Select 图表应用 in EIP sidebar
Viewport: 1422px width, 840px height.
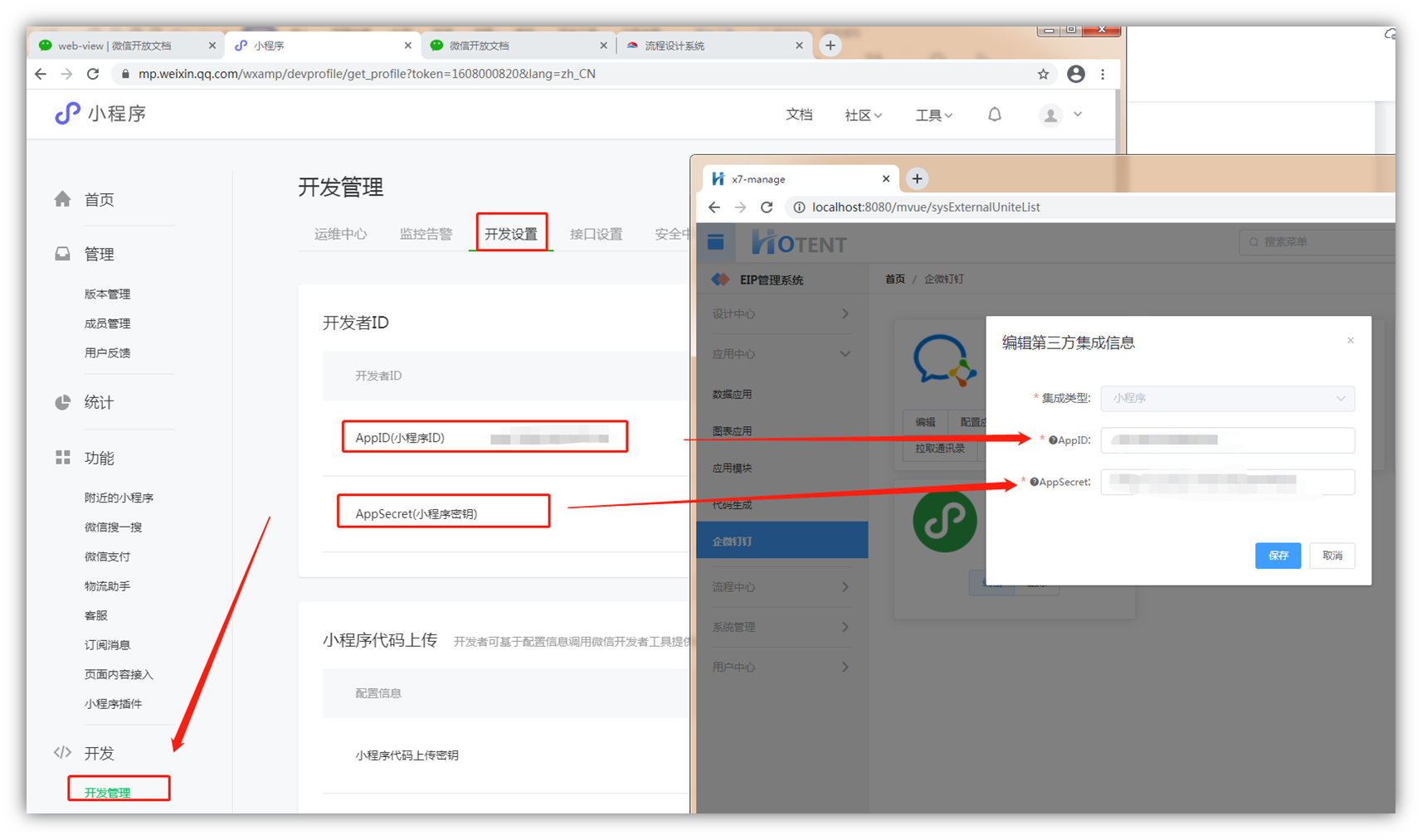pyautogui.click(x=733, y=431)
